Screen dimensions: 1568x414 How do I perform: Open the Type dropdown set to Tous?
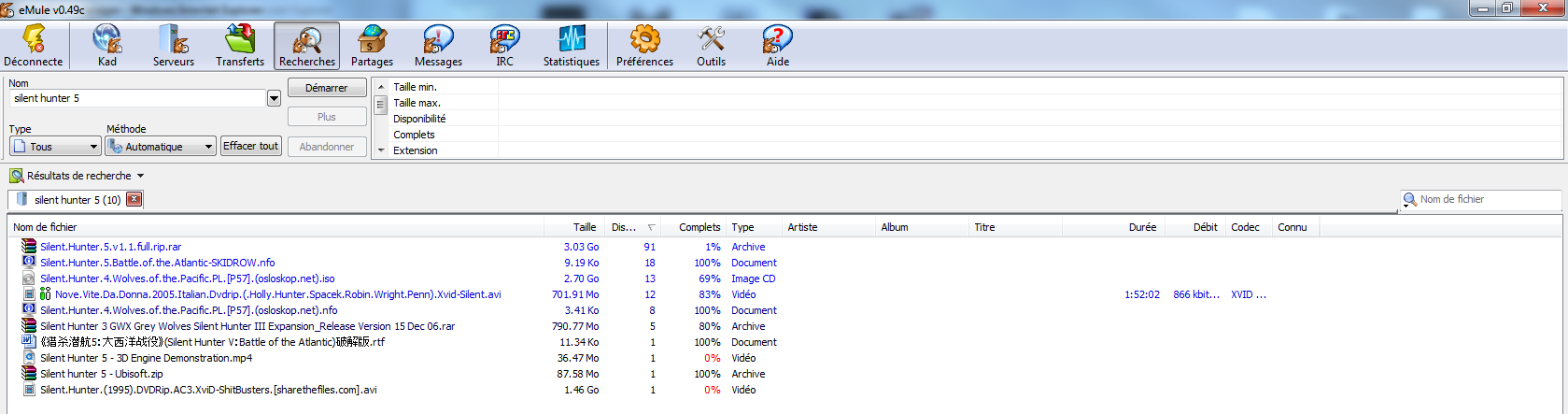(x=55, y=147)
